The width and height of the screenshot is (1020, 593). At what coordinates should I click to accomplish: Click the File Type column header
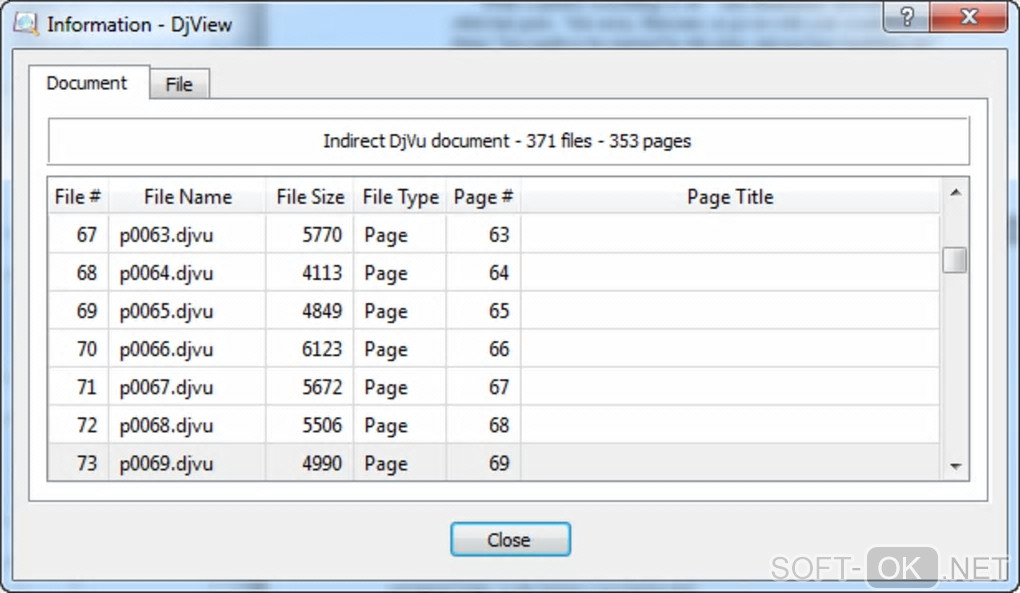(401, 196)
